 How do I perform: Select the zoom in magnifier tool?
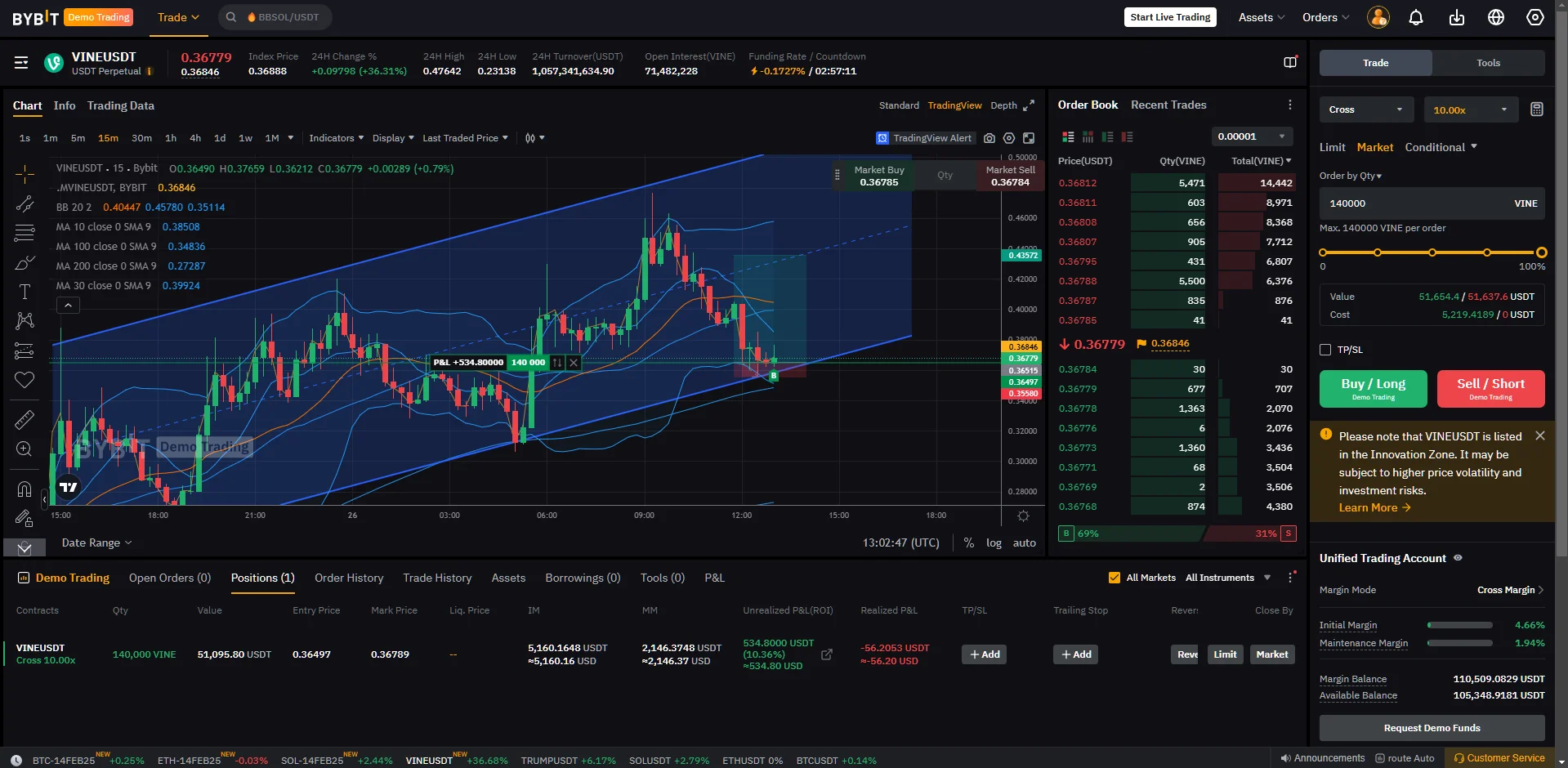click(25, 449)
